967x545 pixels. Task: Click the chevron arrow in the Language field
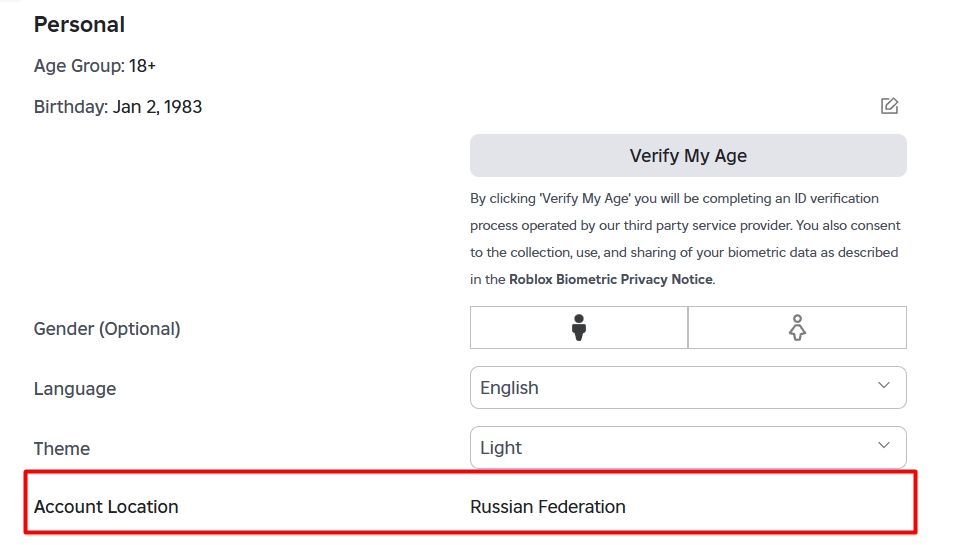[x=884, y=385]
